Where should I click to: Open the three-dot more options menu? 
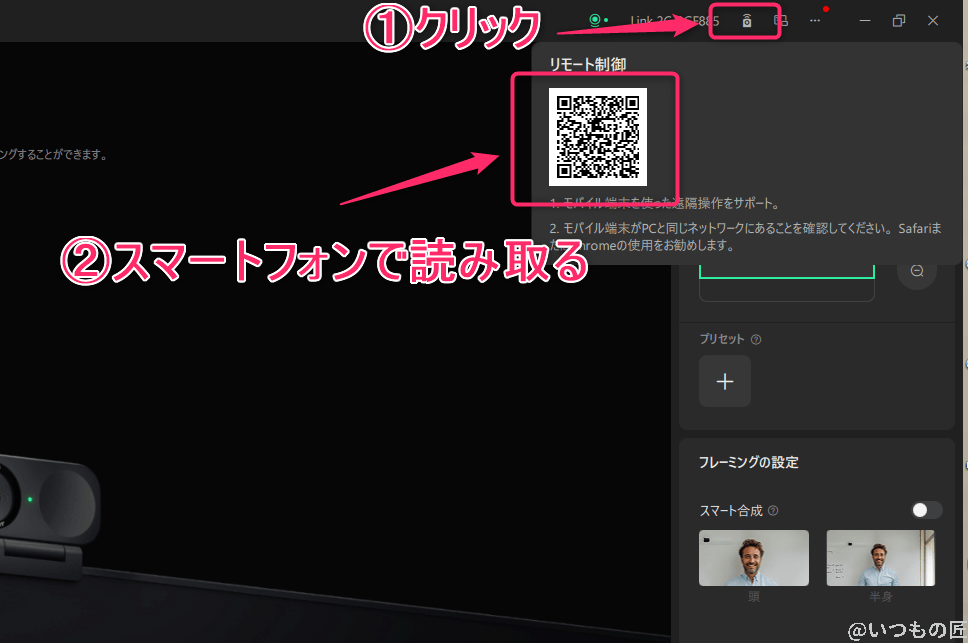(815, 21)
